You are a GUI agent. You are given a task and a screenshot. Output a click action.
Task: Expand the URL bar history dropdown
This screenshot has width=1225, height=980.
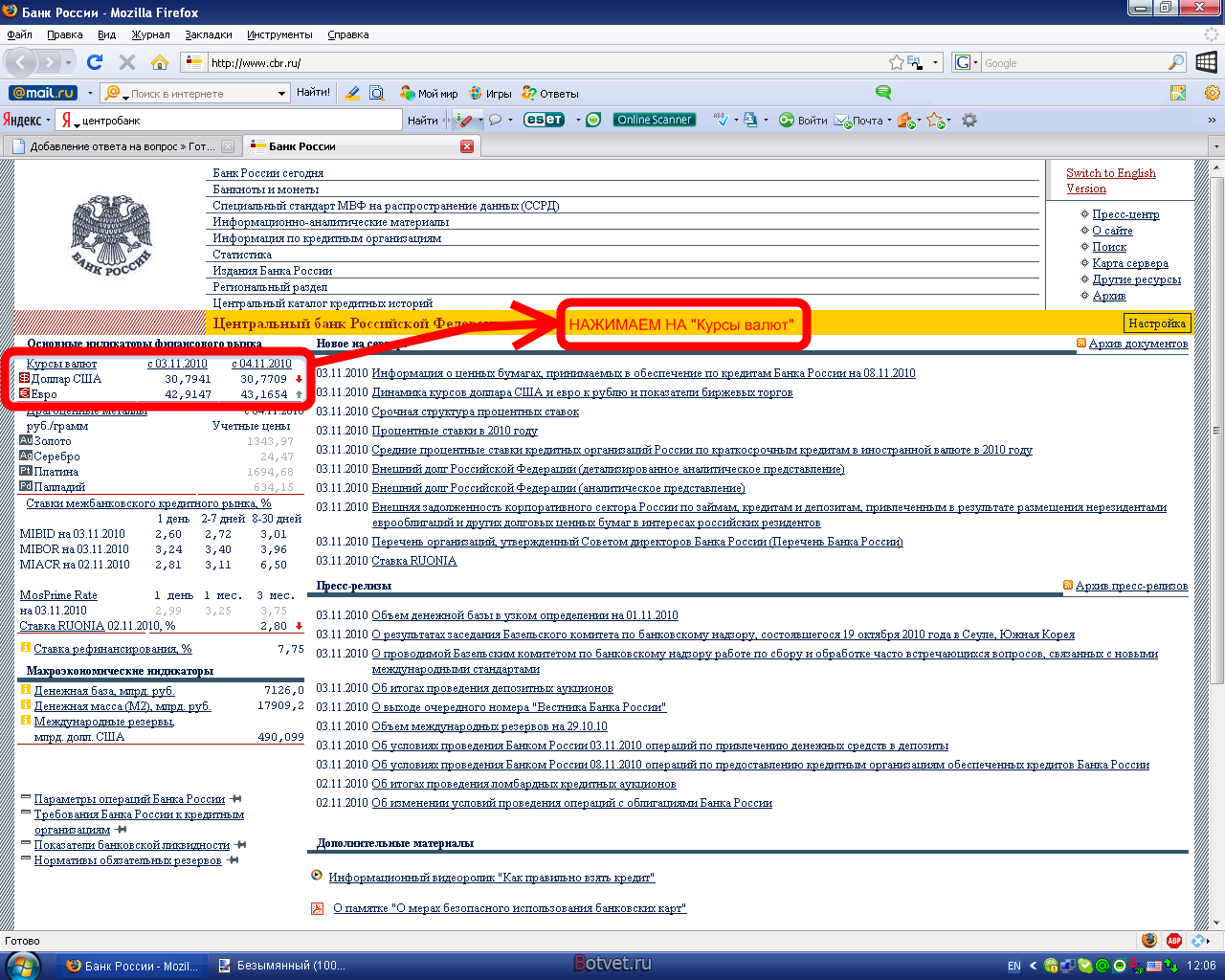935,62
